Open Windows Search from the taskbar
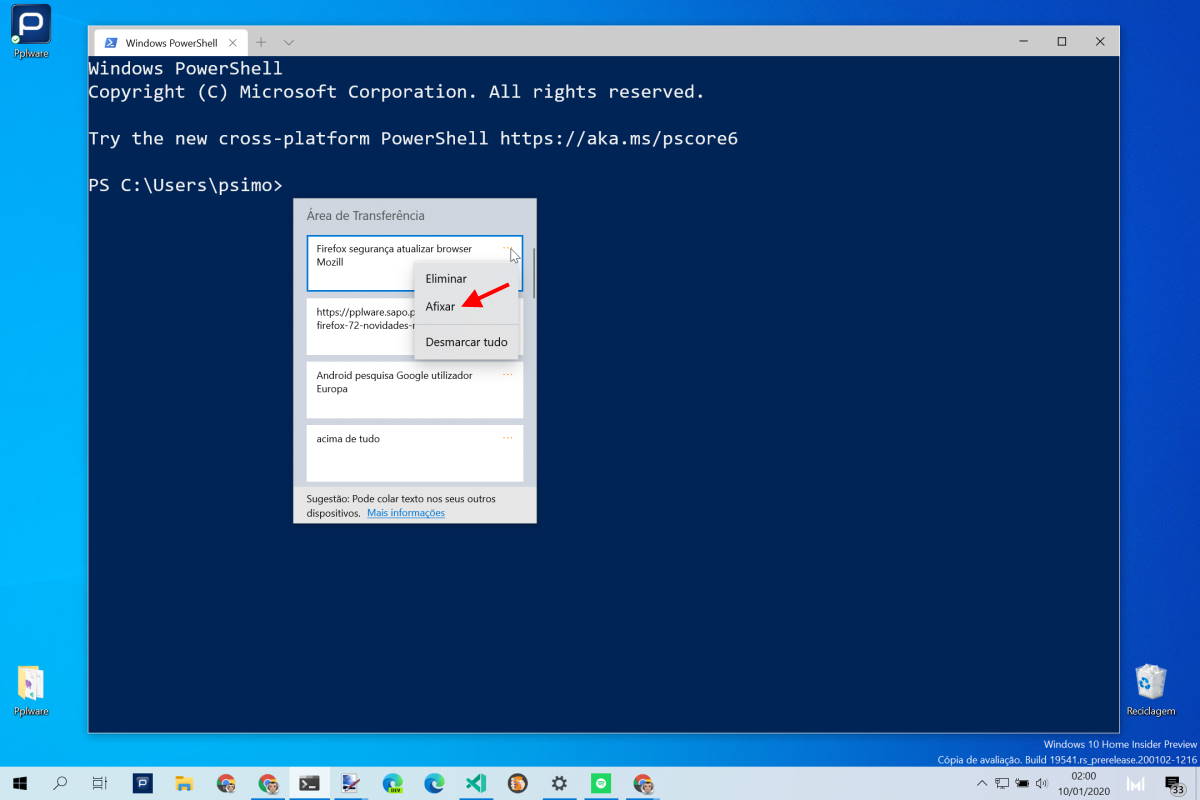The width and height of the screenshot is (1200, 800). point(60,783)
